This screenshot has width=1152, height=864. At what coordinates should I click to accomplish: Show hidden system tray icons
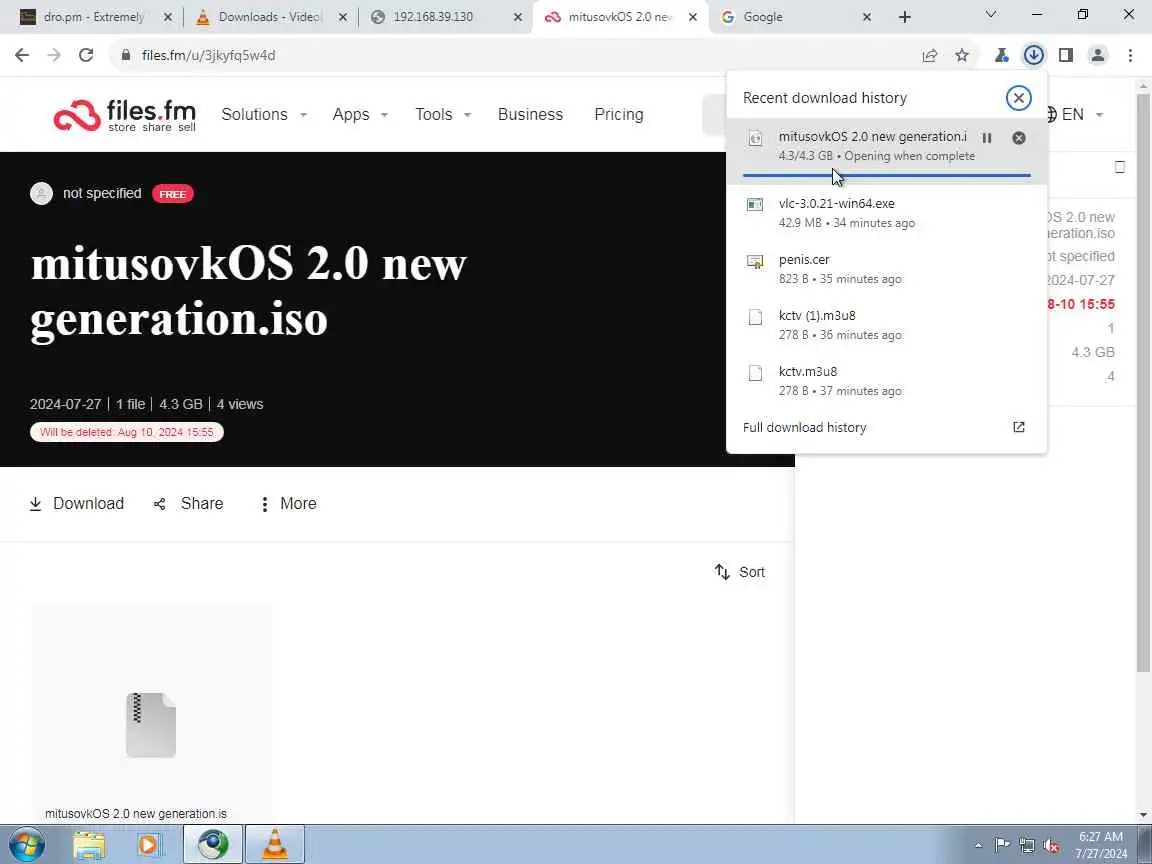click(978, 845)
